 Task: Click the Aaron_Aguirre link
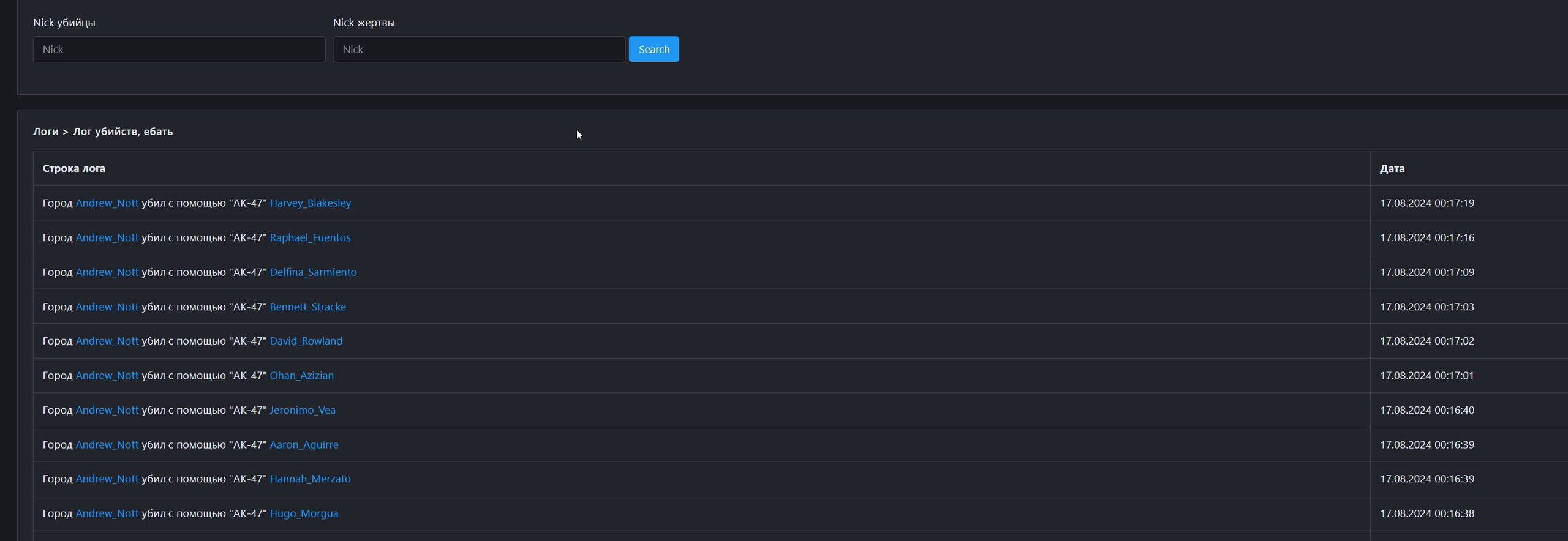click(x=304, y=444)
